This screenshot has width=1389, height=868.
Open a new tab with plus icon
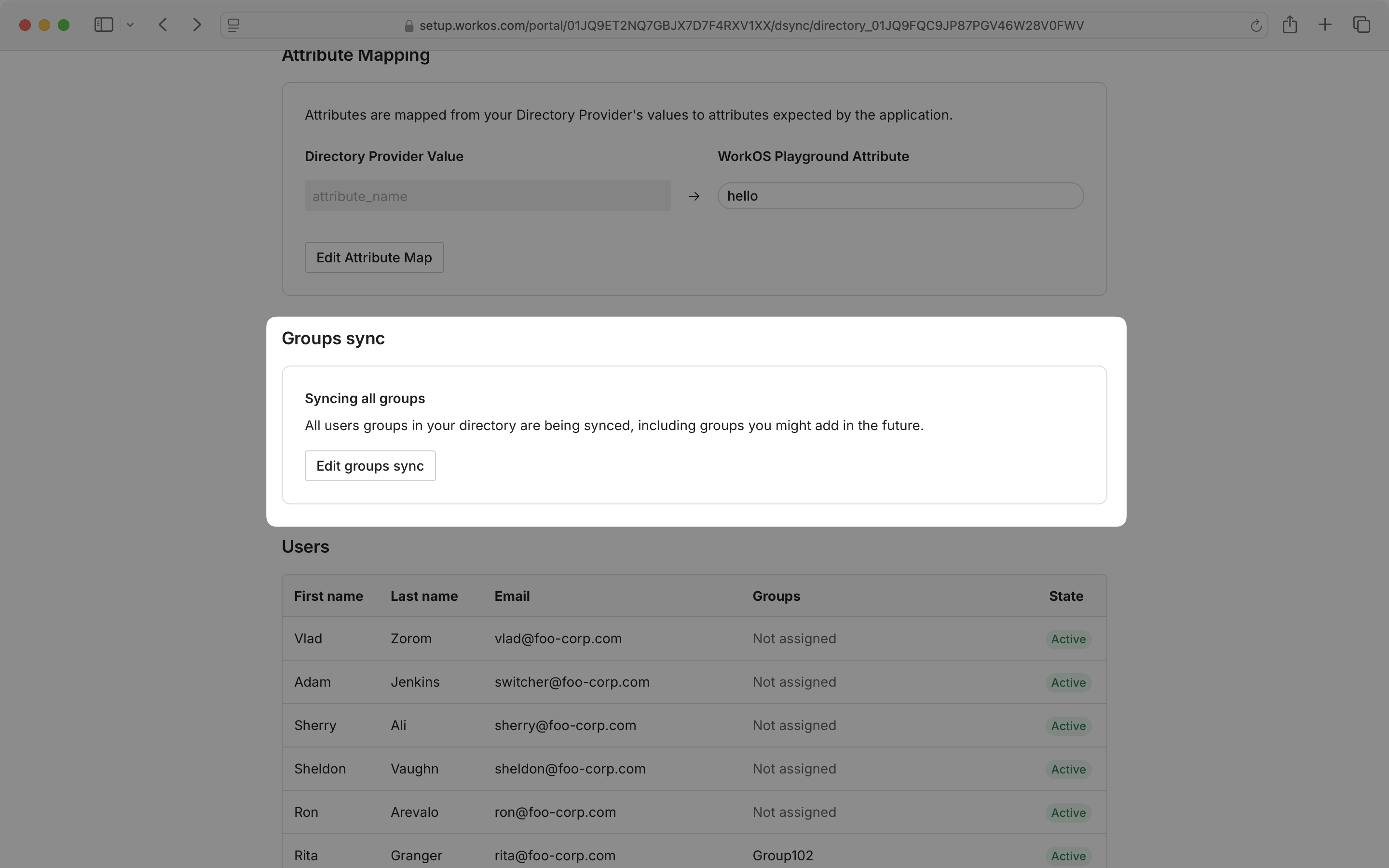point(1325,25)
